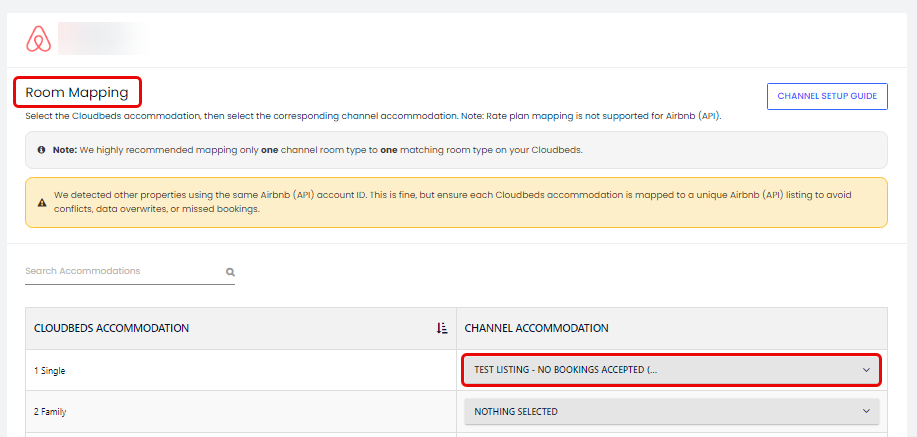Click the Channel Accommodation column header
The width and height of the screenshot is (917, 437).
click(x=537, y=328)
